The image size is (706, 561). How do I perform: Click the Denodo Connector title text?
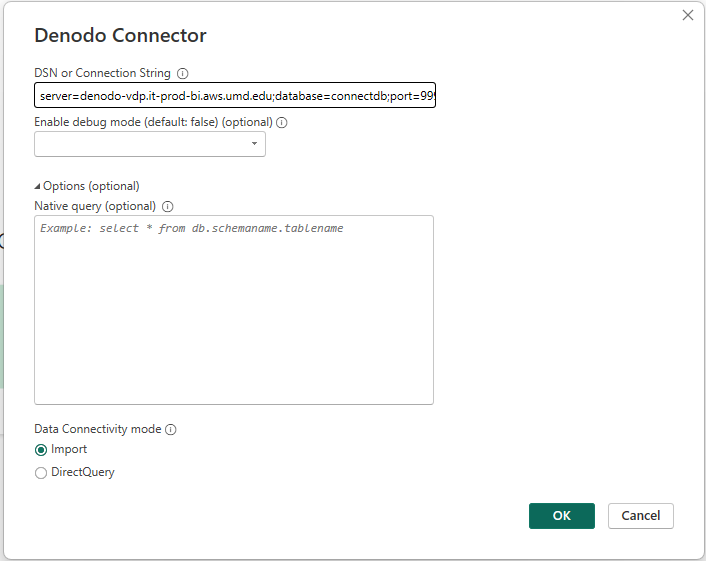[x=120, y=35]
